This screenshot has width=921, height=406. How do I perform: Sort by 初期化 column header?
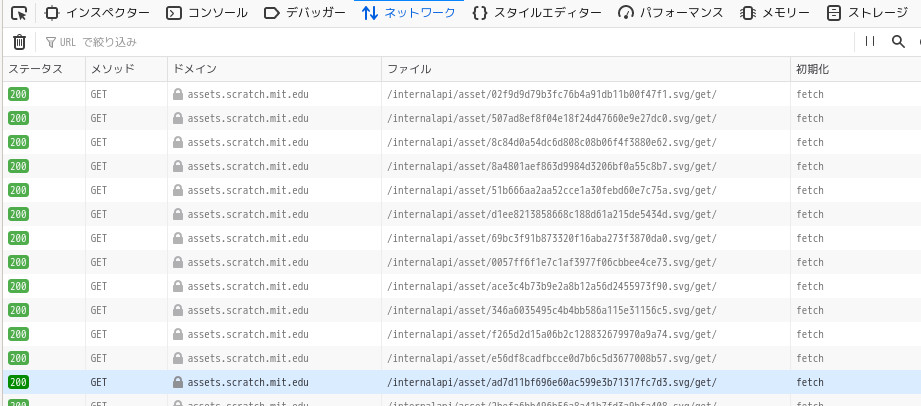855,69
